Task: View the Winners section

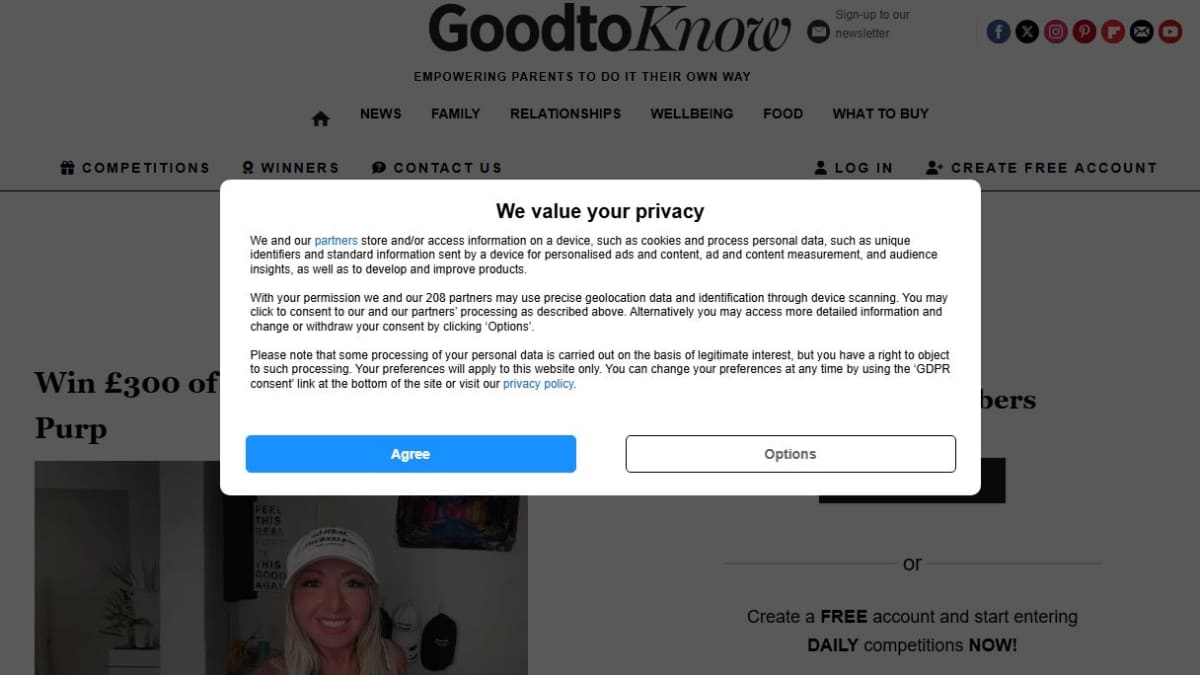Action: pos(291,168)
